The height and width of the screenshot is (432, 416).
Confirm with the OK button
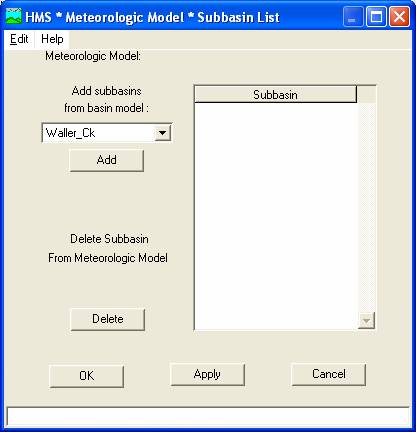point(87,376)
